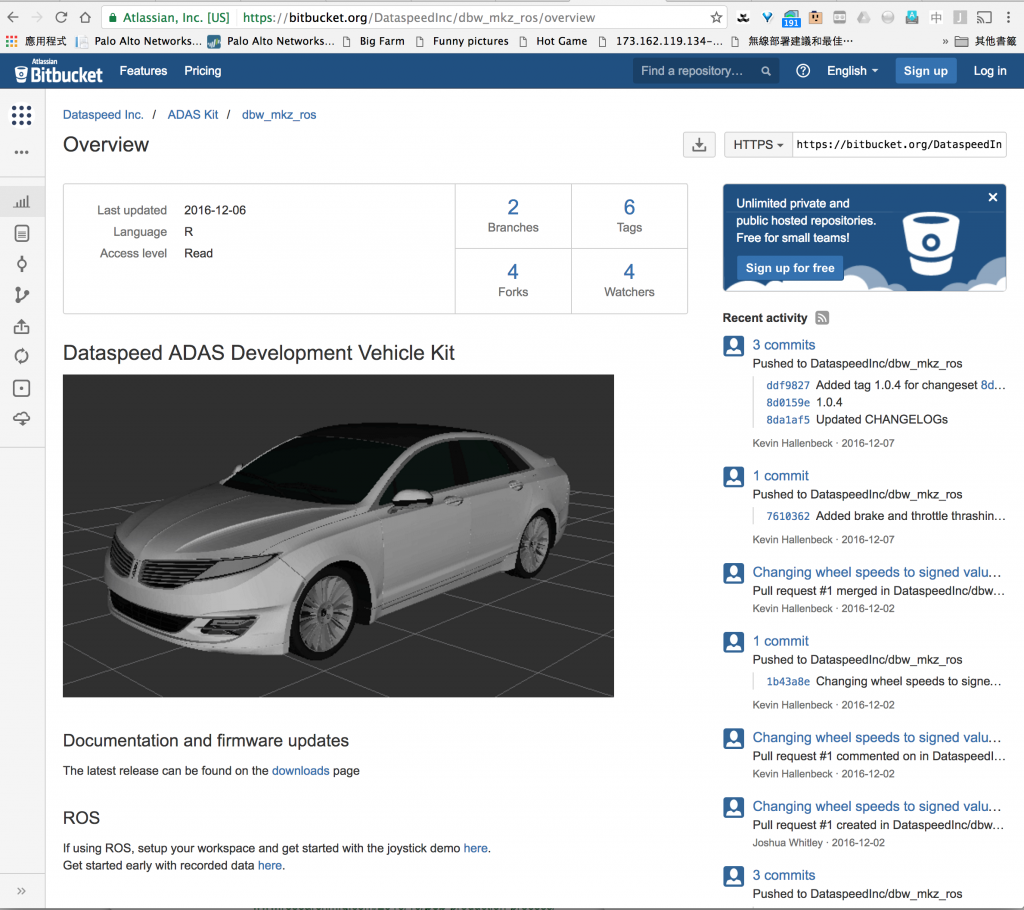Click the Chrome cast extension icon
The width and height of the screenshot is (1024, 910).
(984, 18)
